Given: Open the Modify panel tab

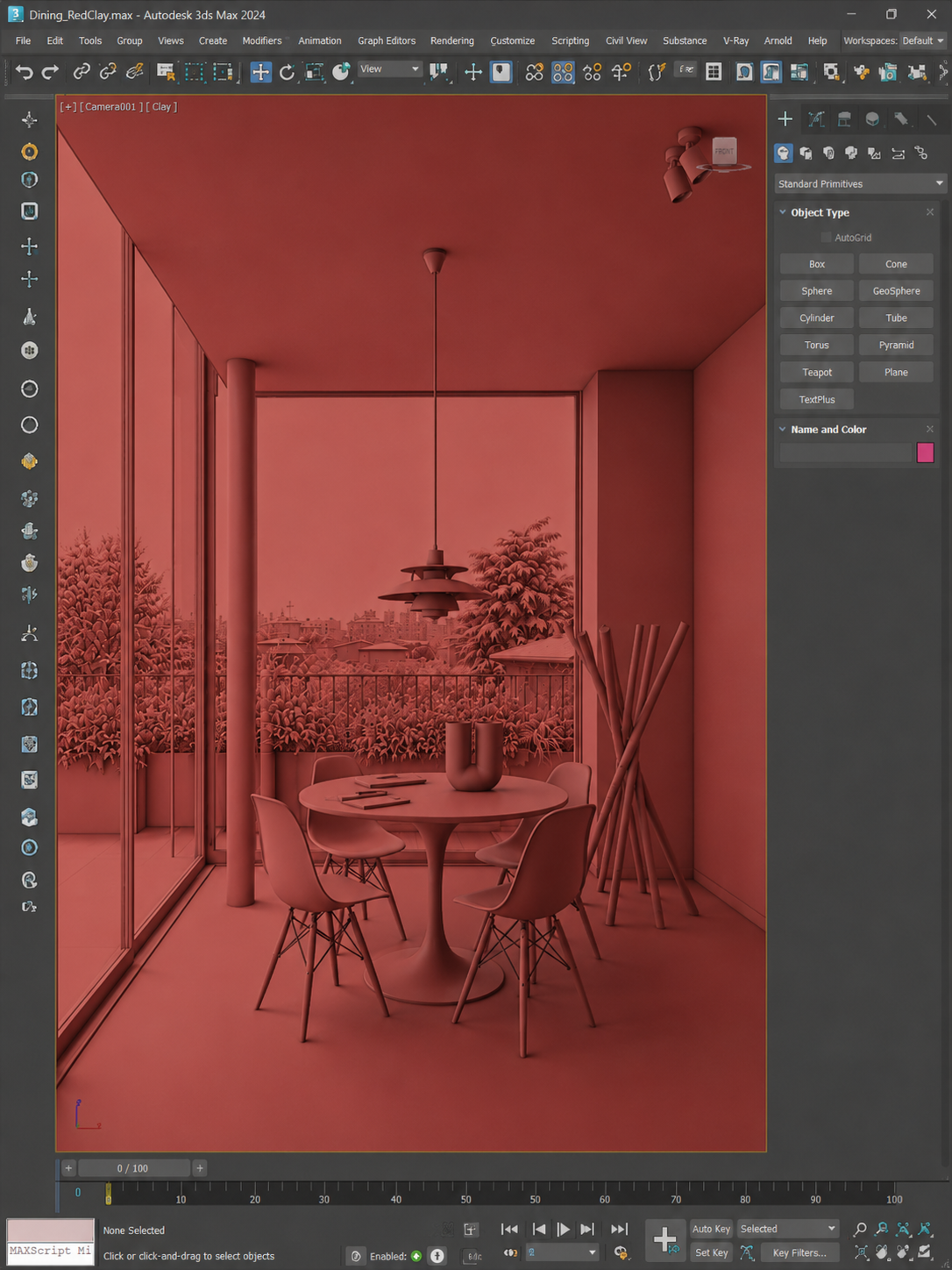Looking at the screenshot, I should click(816, 119).
